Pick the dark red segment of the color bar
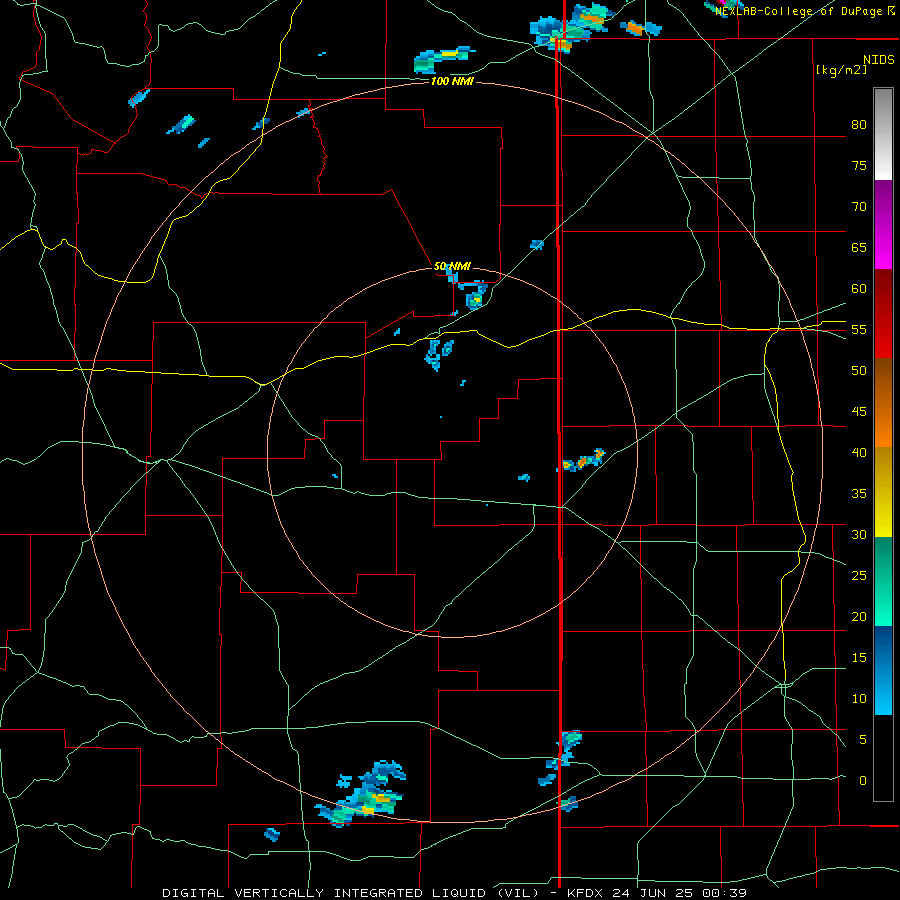Image resolution: width=900 pixels, height=900 pixels. click(883, 314)
